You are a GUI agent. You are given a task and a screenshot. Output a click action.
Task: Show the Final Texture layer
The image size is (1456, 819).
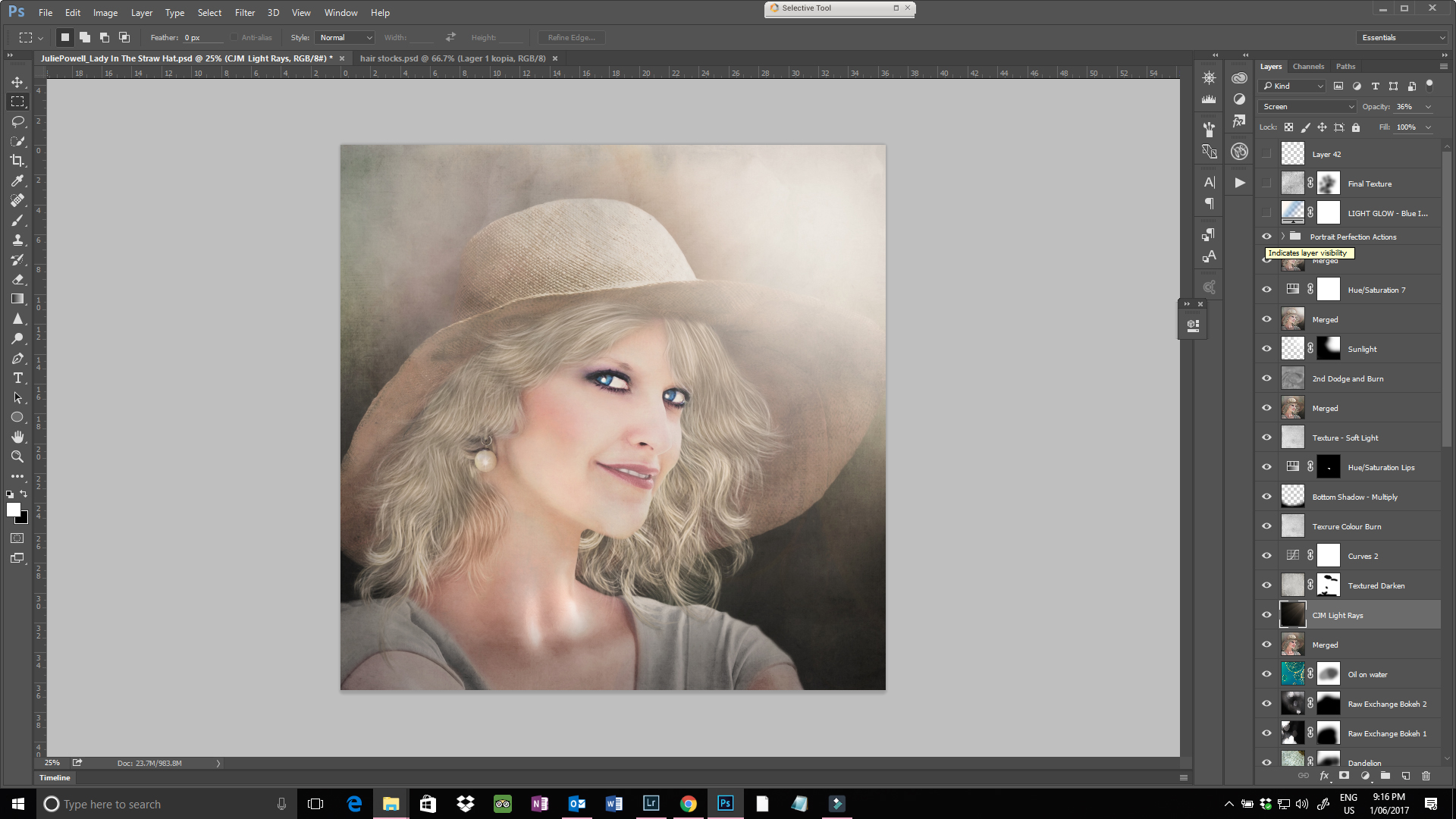coord(1266,184)
